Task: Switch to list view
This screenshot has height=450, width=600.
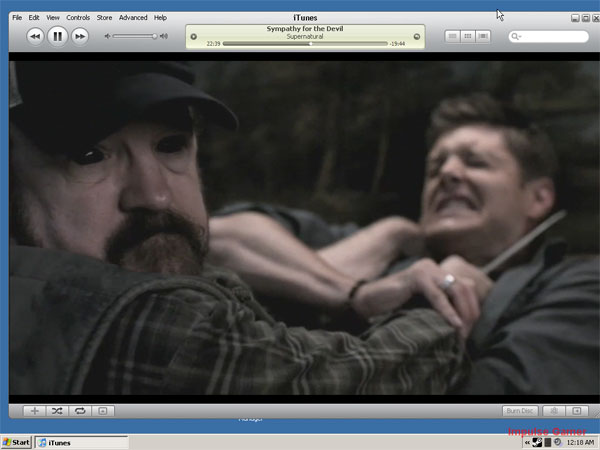Action: [x=452, y=36]
